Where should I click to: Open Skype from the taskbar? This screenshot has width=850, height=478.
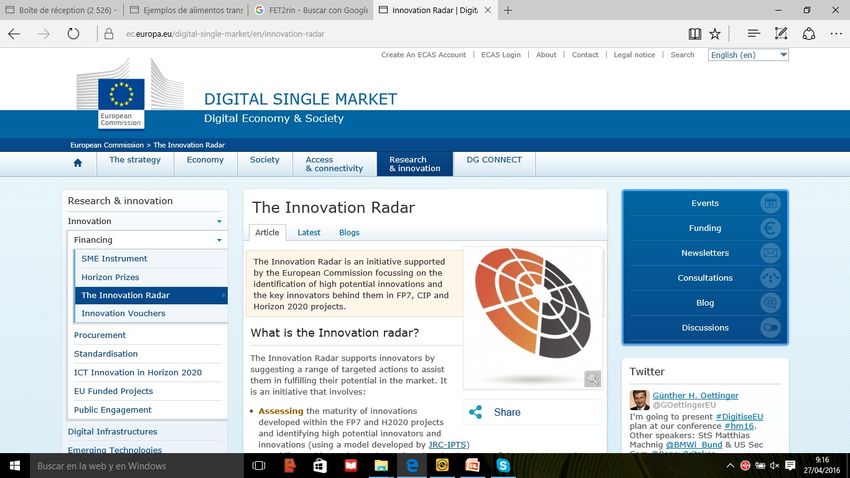pyautogui.click(x=503, y=466)
